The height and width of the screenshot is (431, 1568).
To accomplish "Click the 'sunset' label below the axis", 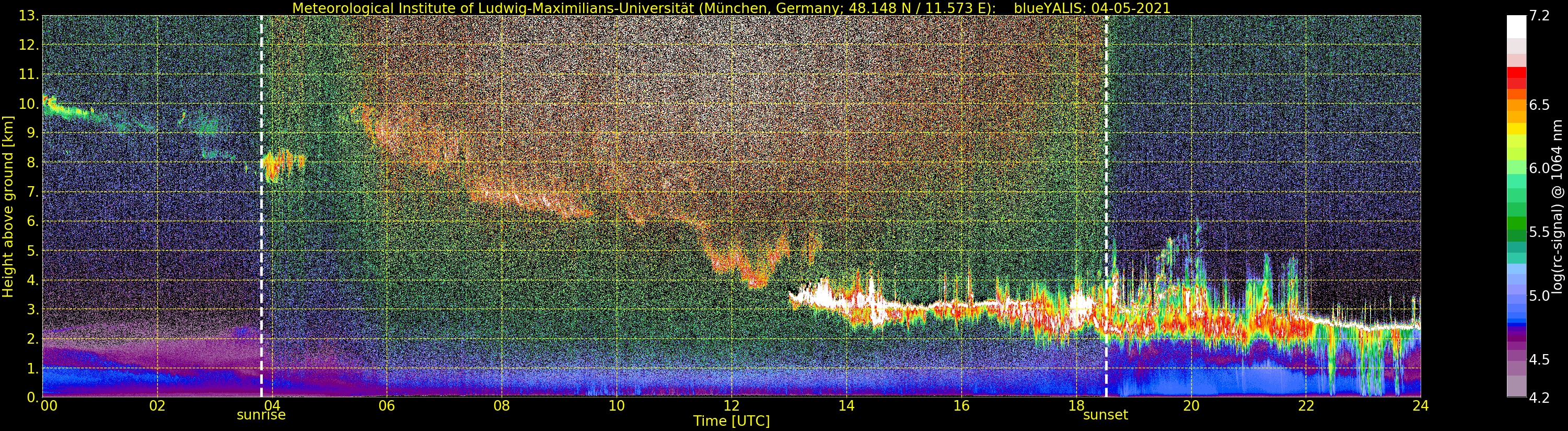I will 1106,415.
